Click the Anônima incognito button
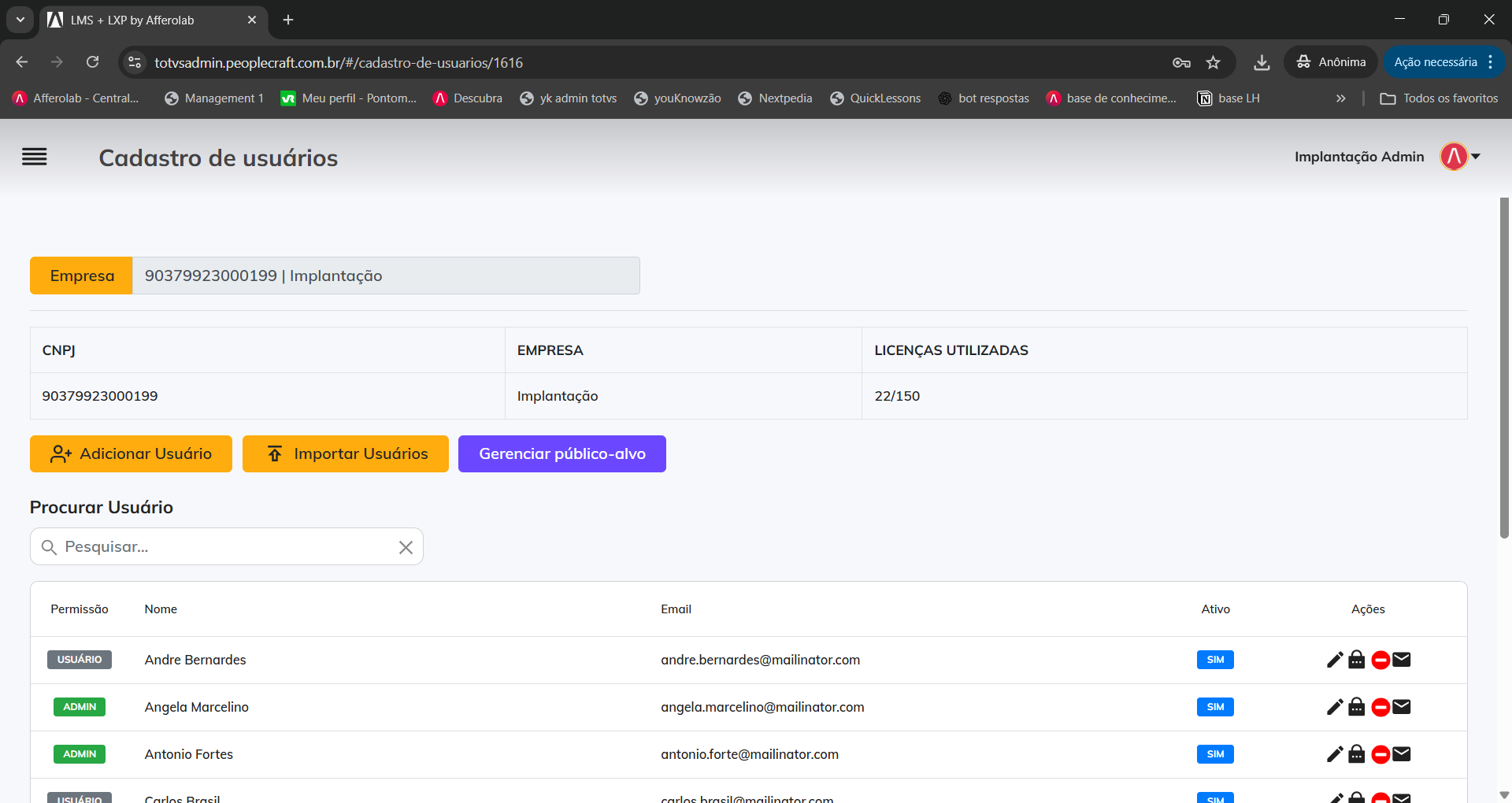 1331,62
